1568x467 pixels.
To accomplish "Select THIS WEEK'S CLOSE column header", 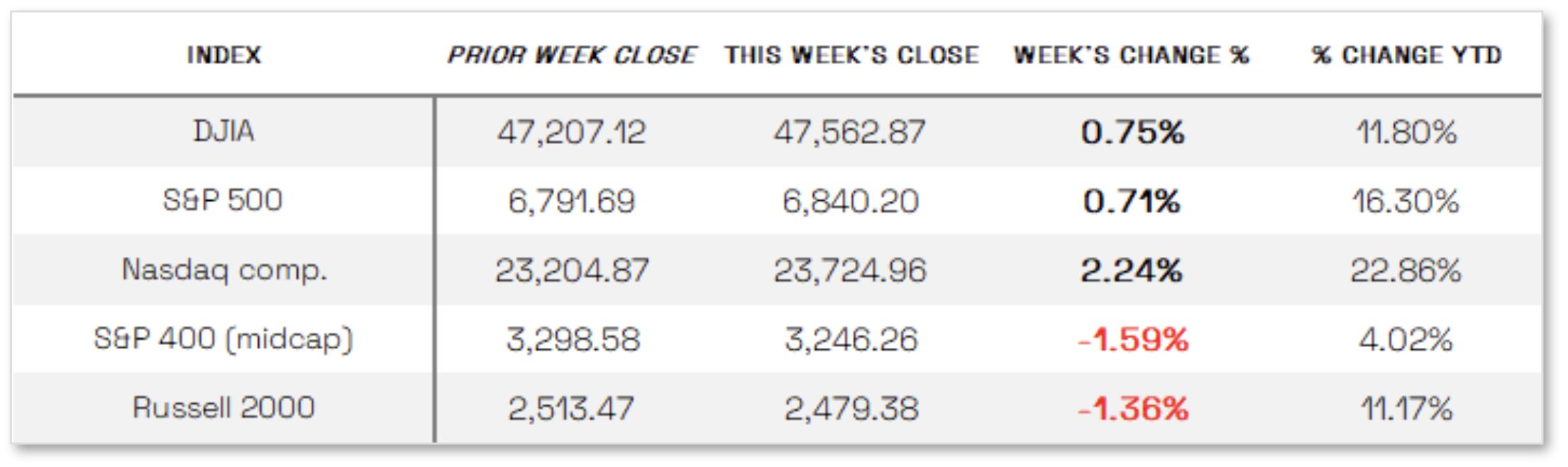I will coord(851,55).
